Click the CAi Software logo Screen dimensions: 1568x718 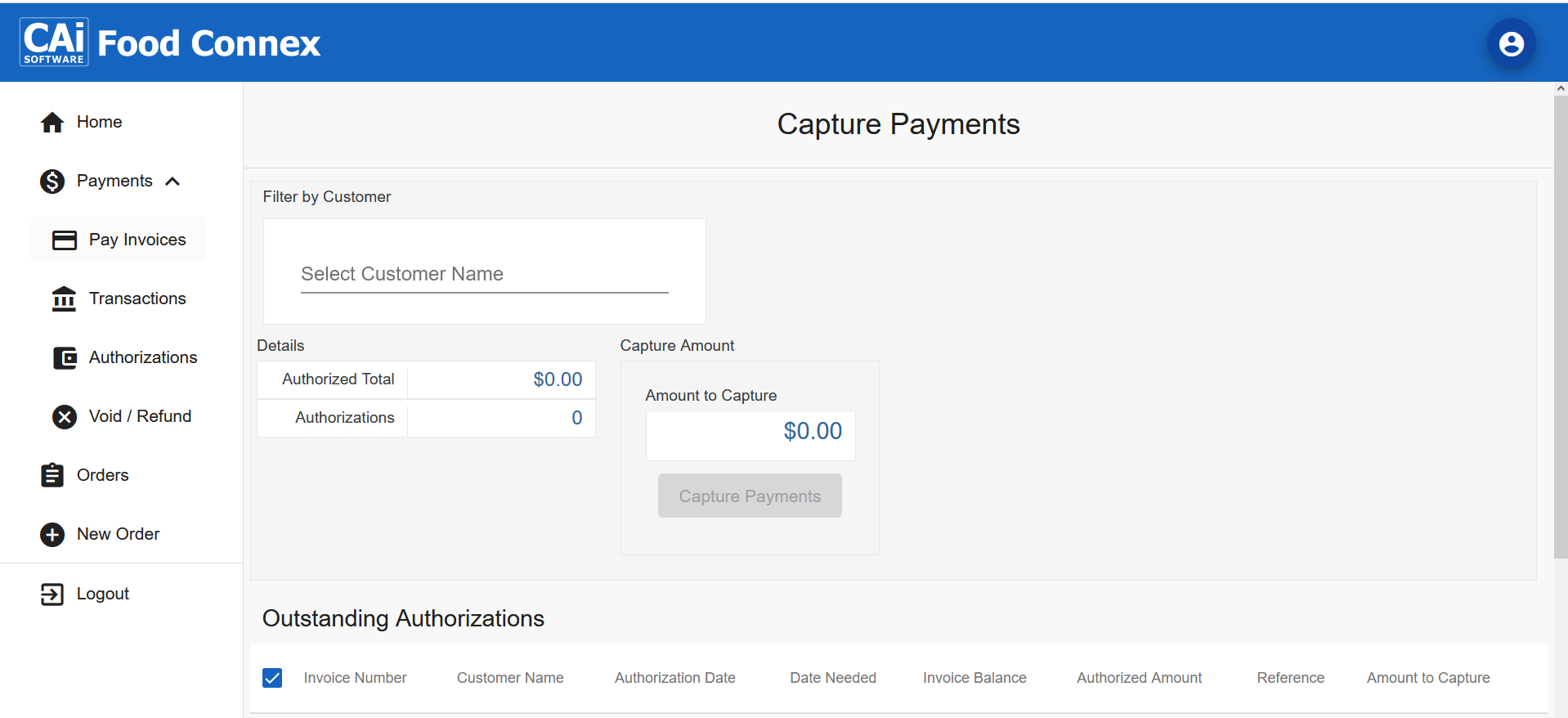tap(54, 42)
